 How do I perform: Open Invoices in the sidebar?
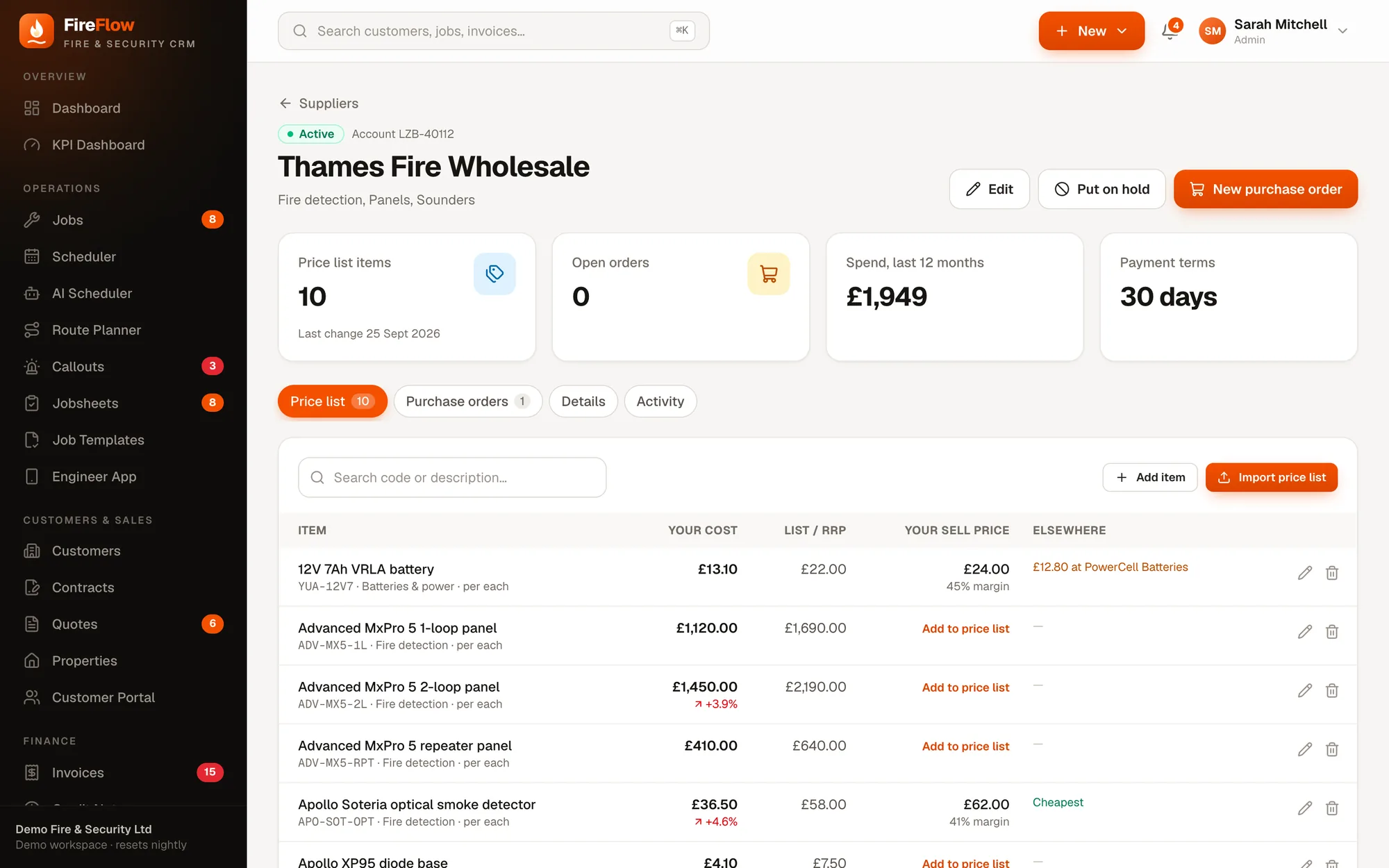click(x=123, y=773)
